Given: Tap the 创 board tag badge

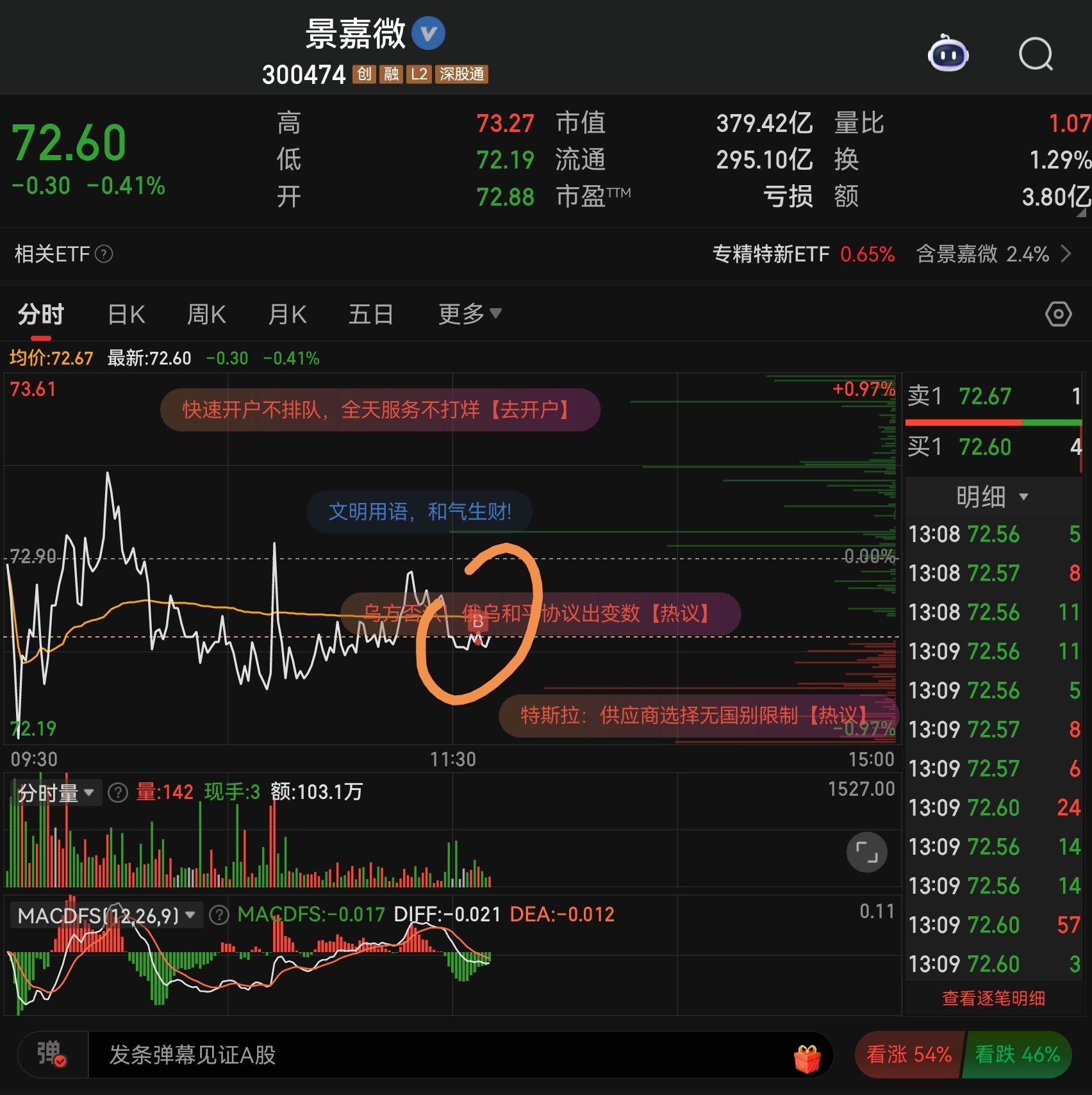Looking at the screenshot, I should 364,74.
